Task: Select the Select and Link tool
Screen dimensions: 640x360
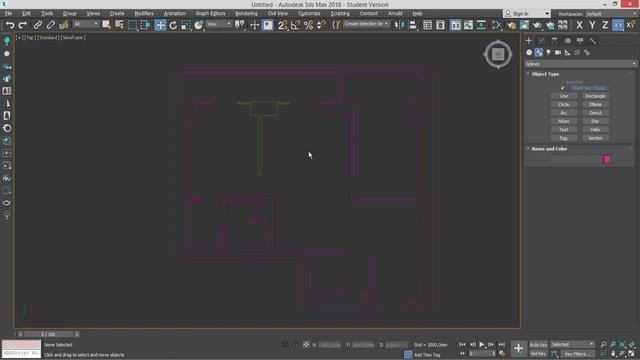Action: coord(38,25)
